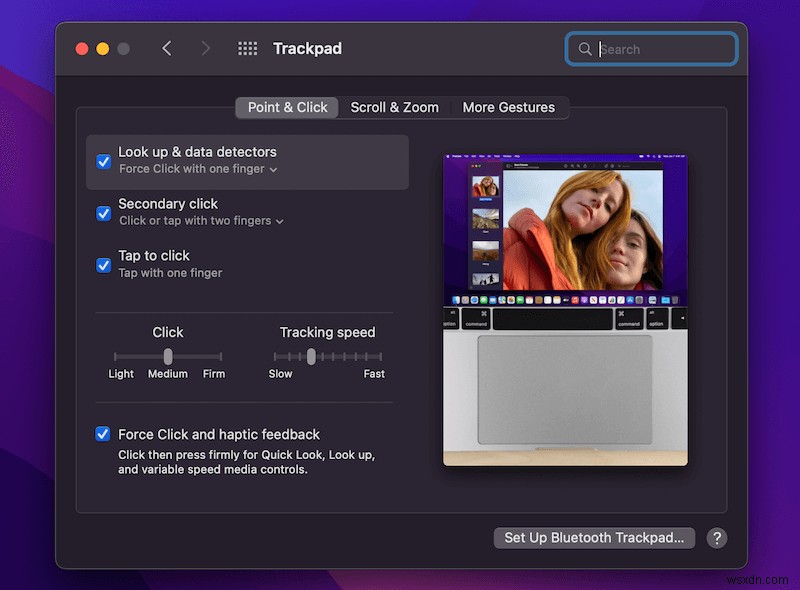Open the help question mark button
This screenshot has width=800, height=590.
coord(716,538)
